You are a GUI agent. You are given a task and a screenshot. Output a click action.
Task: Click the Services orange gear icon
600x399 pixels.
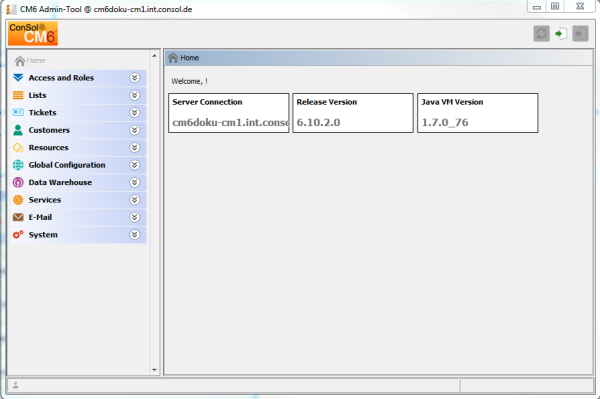click(18, 200)
